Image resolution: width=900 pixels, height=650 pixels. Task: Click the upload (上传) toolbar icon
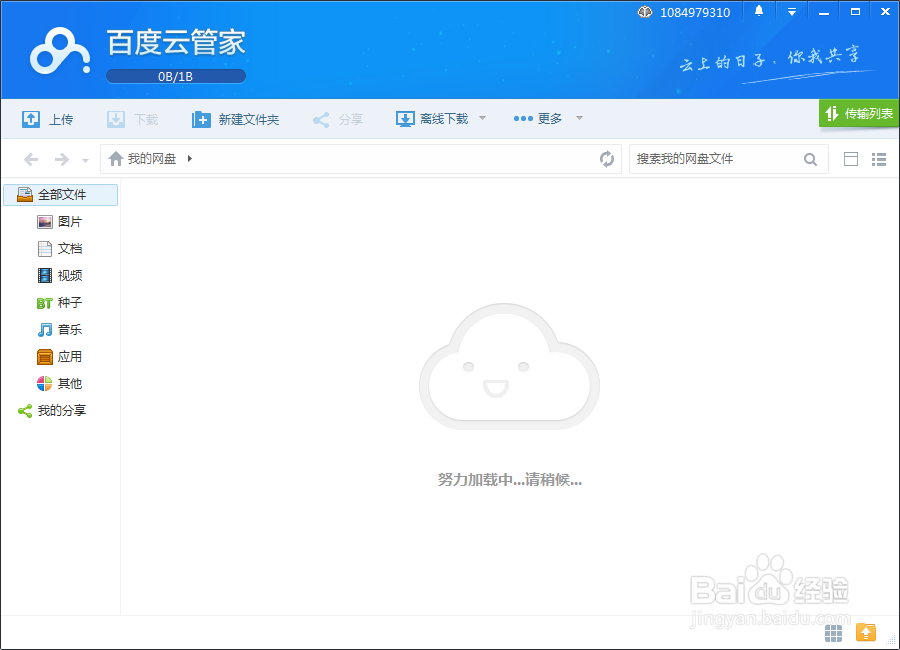(31, 119)
